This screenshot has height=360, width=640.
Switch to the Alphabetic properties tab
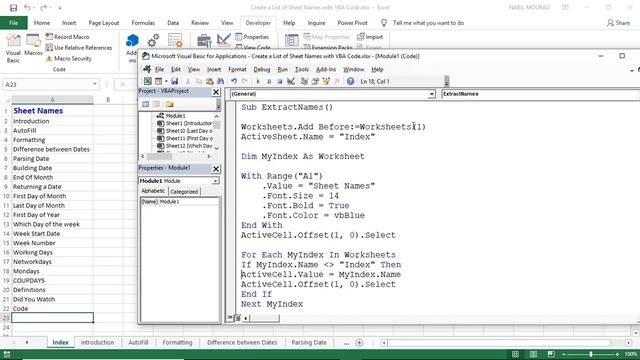click(x=153, y=191)
